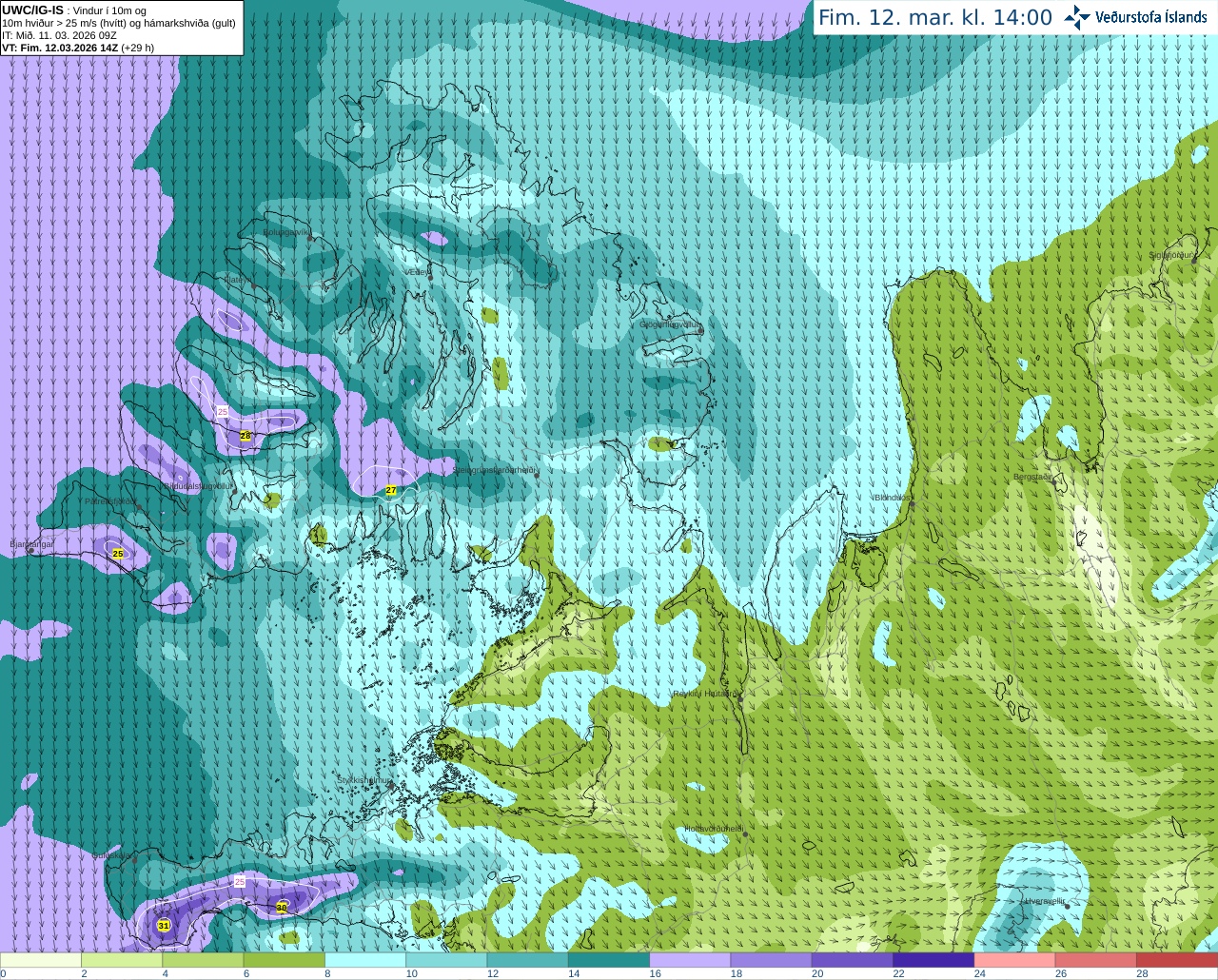Screen dimensions: 1218x980
Task: Select the Bergstaðir station label
Action: click(1032, 477)
